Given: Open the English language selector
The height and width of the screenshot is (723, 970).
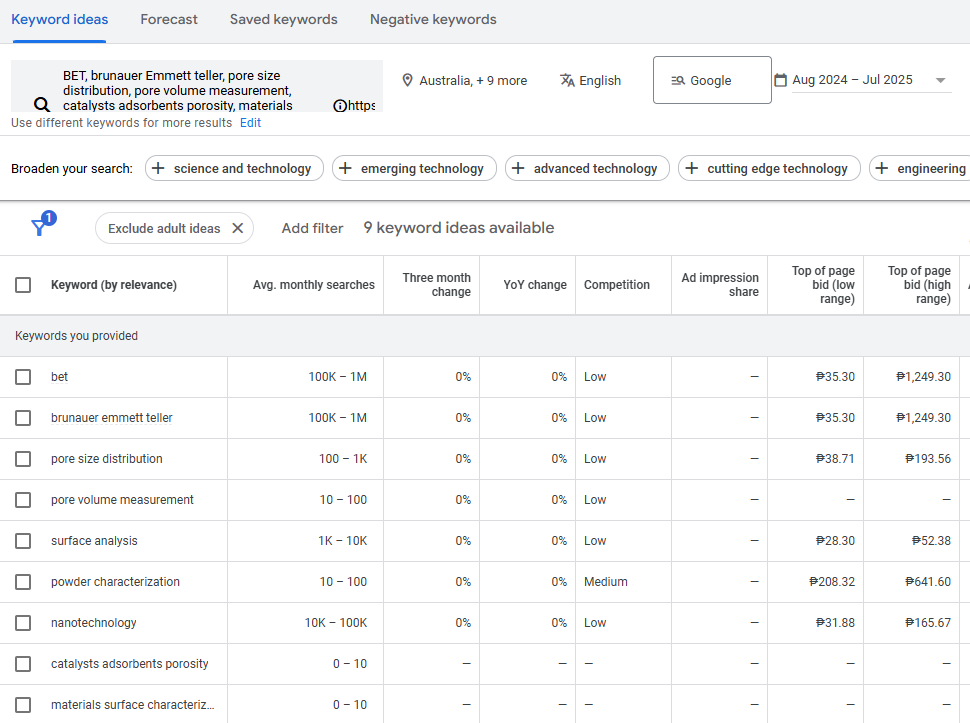Looking at the screenshot, I should click(x=599, y=80).
